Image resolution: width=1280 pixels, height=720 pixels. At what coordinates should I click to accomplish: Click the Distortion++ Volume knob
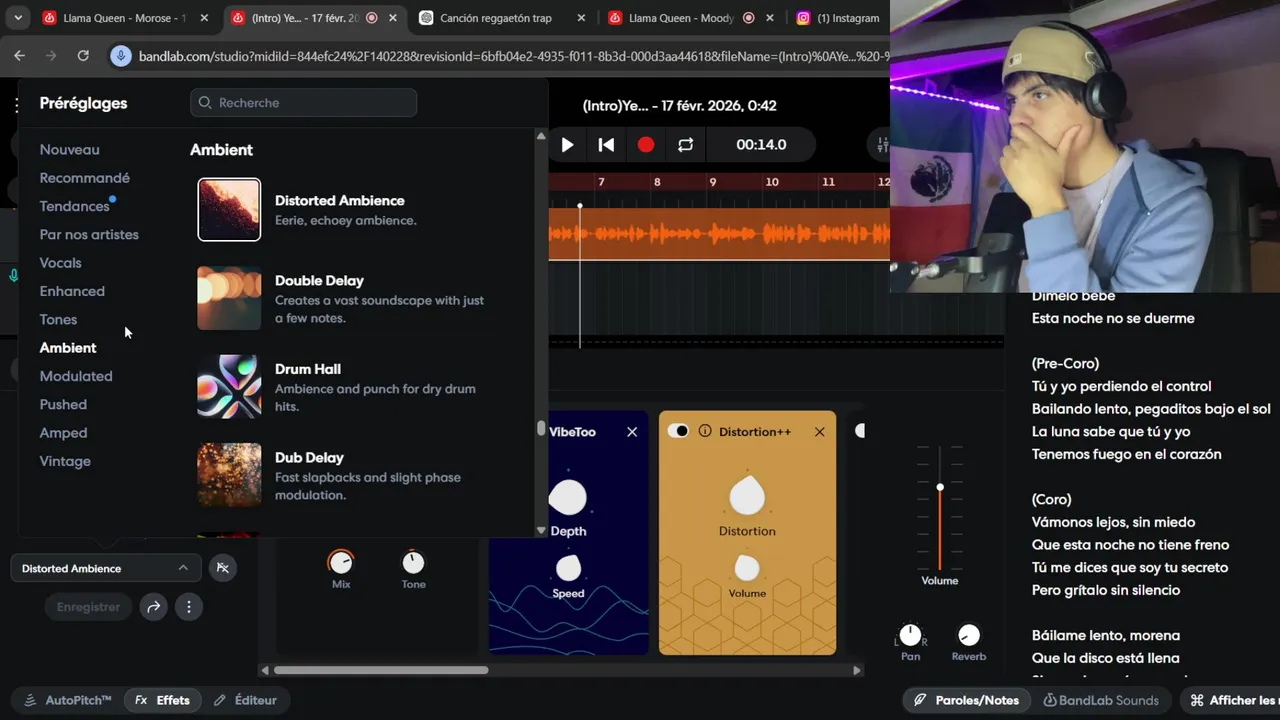[747, 568]
